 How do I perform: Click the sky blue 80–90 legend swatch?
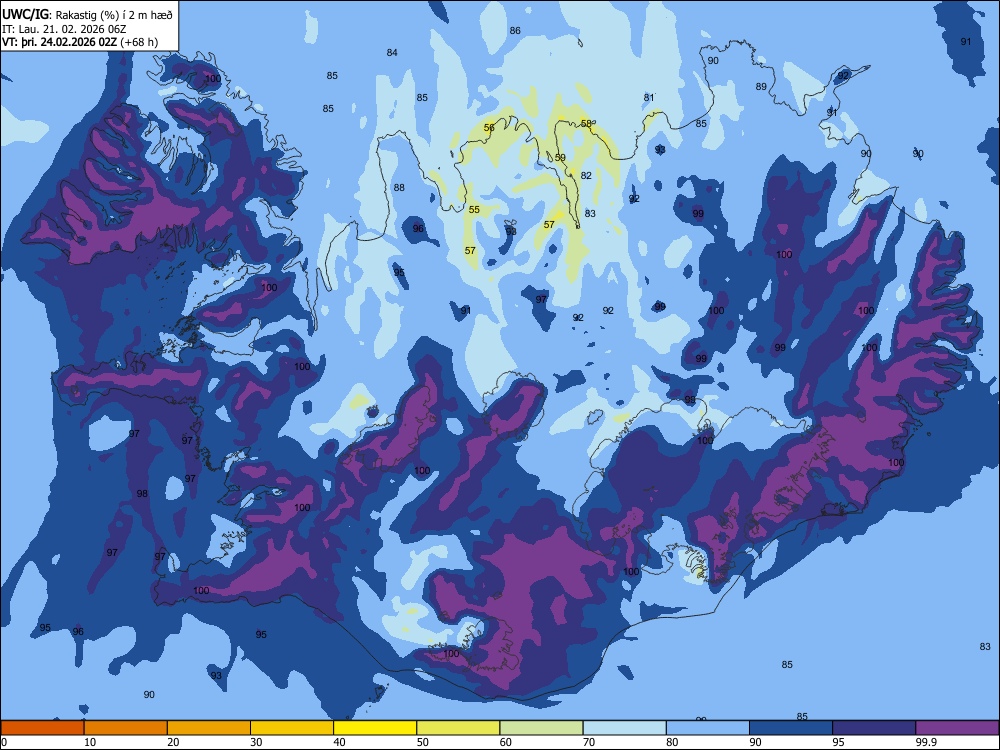(708, 728)
